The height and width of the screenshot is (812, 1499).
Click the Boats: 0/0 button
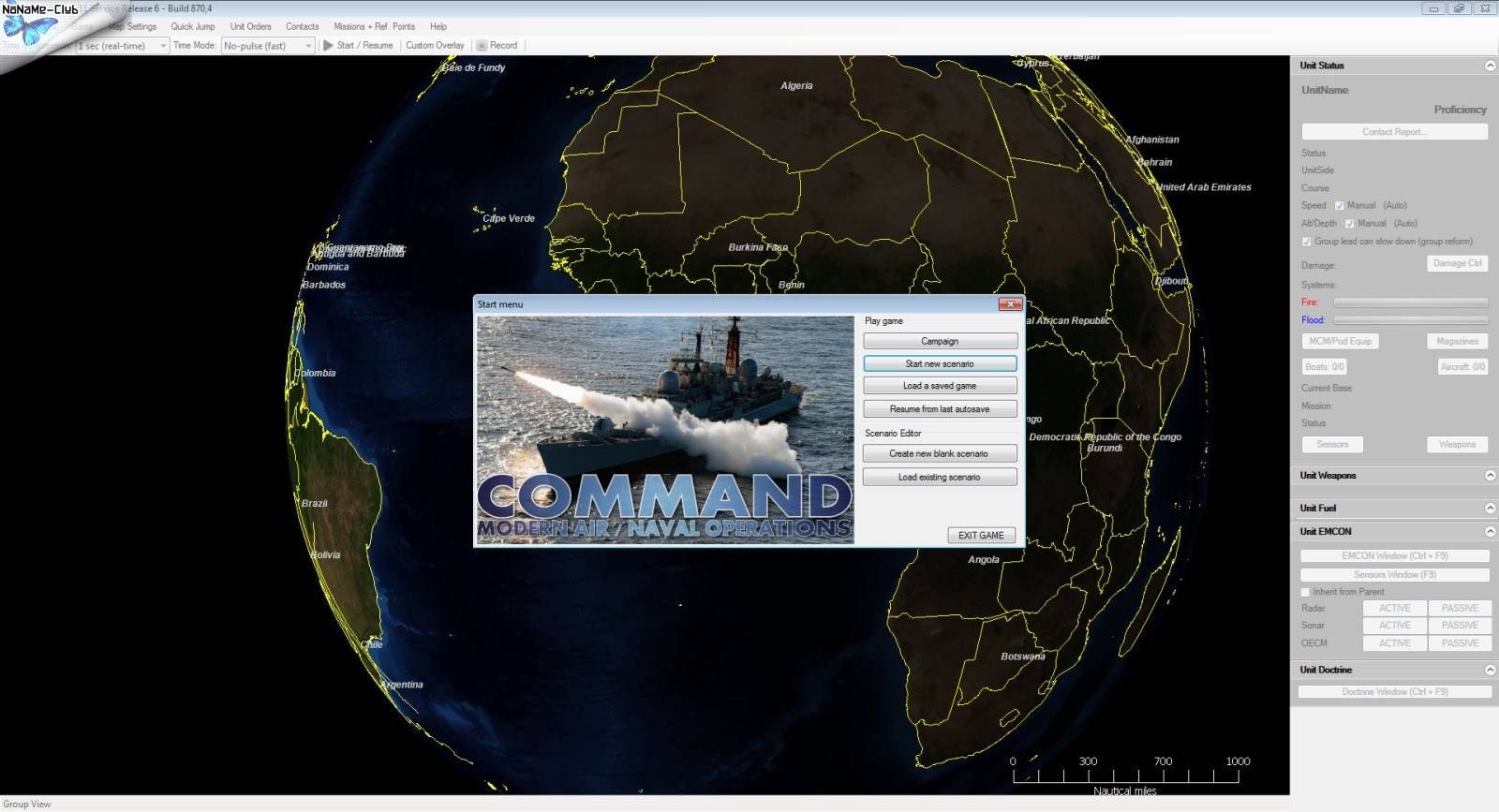click(x=1325, y=367)
